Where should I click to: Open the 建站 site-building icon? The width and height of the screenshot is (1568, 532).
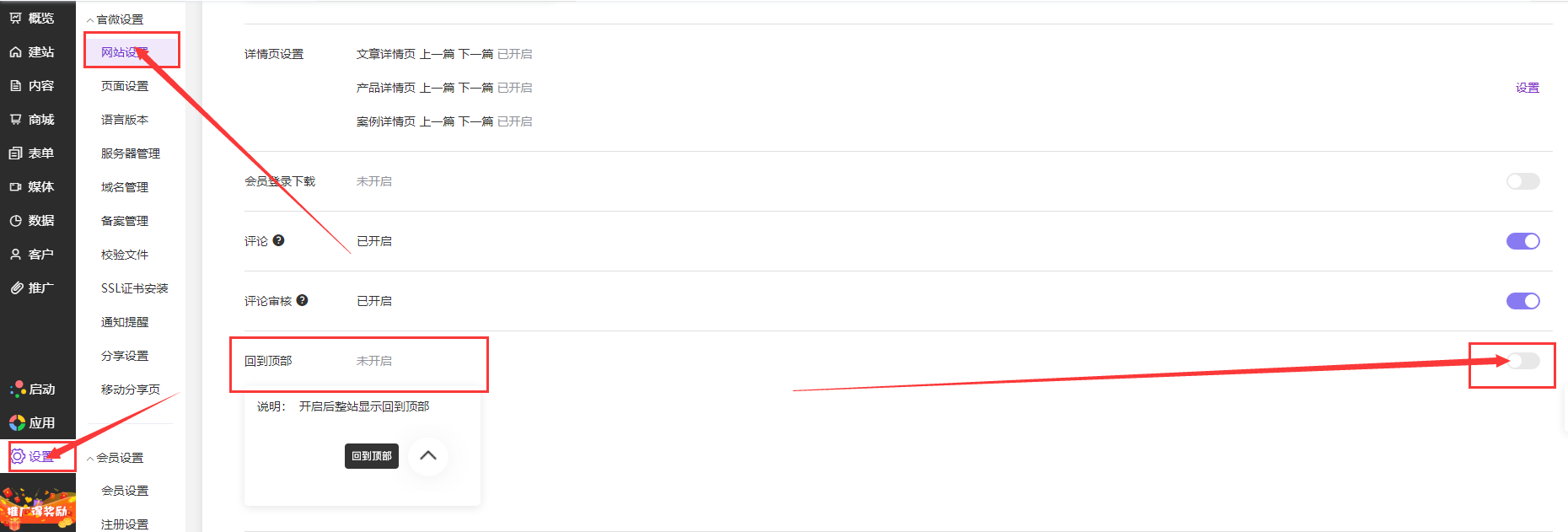(16, 51)
